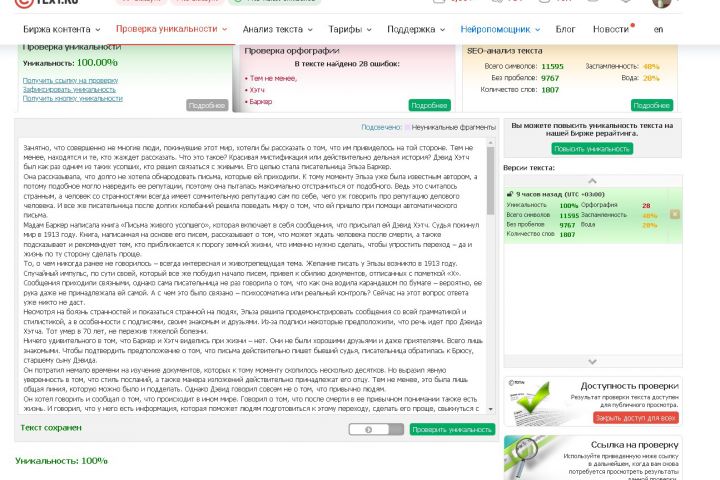Open link Получить кнопку уникальности
Image resolution: width=720 pixels, height=480 pixels.
point(73,98)
